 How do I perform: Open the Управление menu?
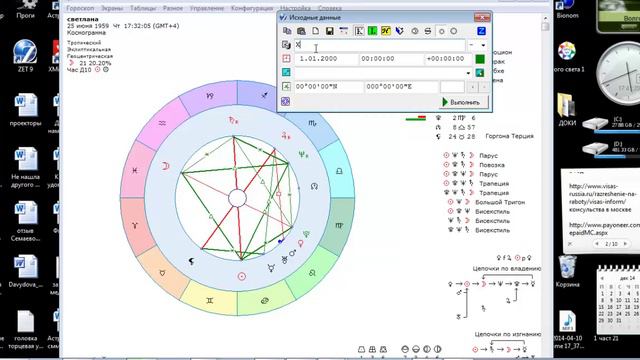click(207, 8)
